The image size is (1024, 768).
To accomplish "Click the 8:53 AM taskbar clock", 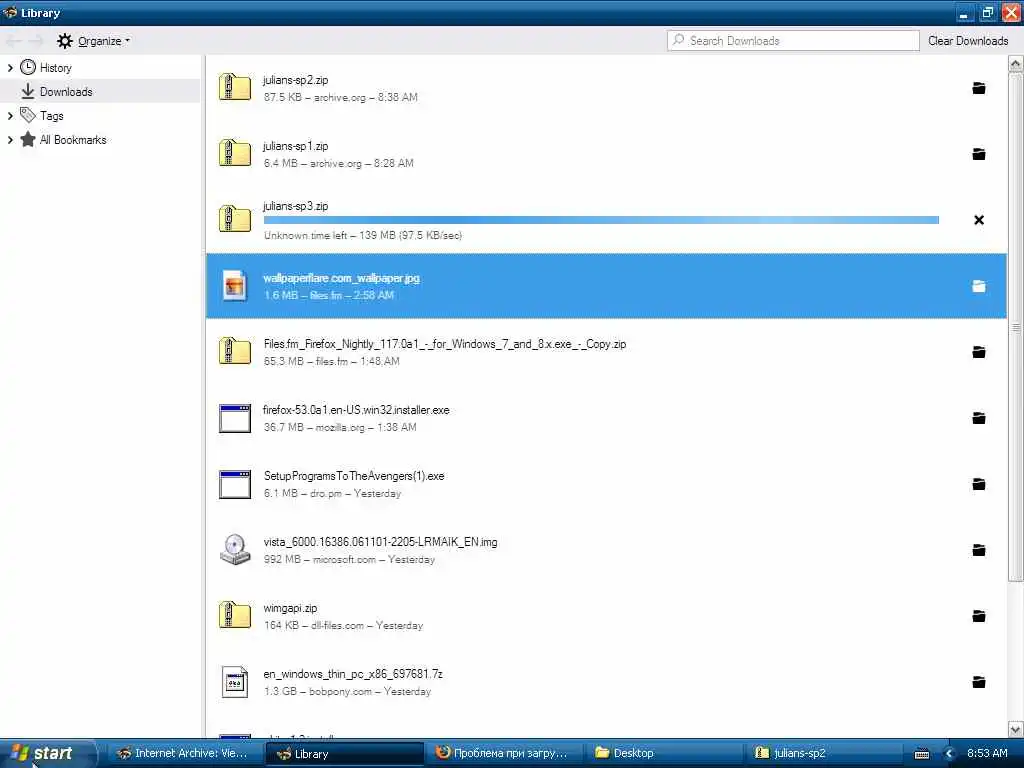I will (x=987, y=753).
